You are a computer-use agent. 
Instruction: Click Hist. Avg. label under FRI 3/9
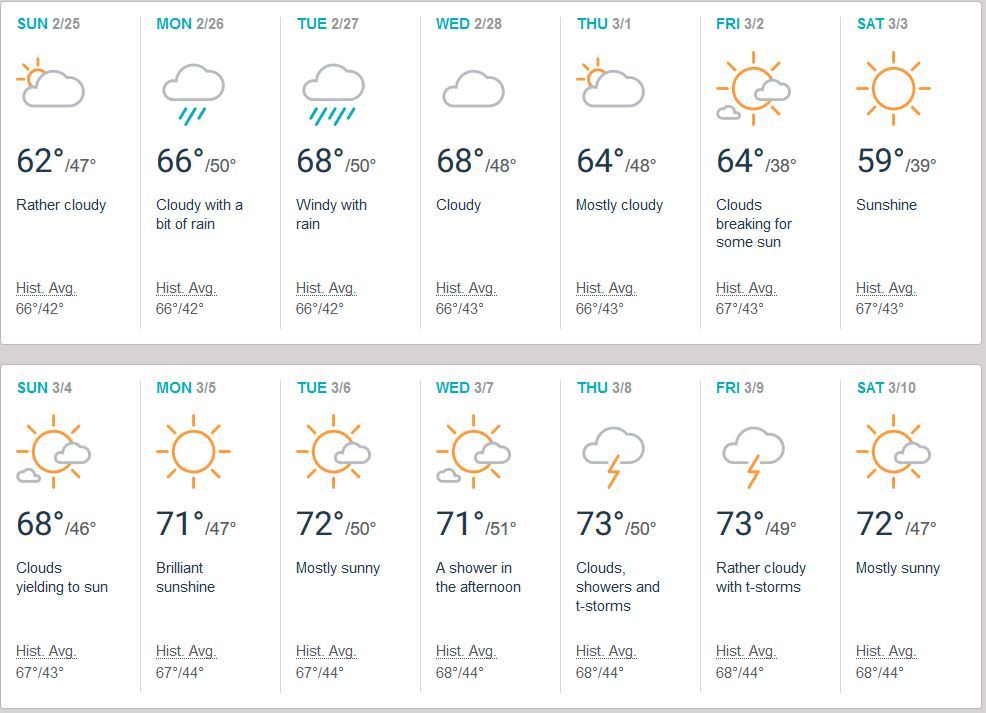point(746,651)
